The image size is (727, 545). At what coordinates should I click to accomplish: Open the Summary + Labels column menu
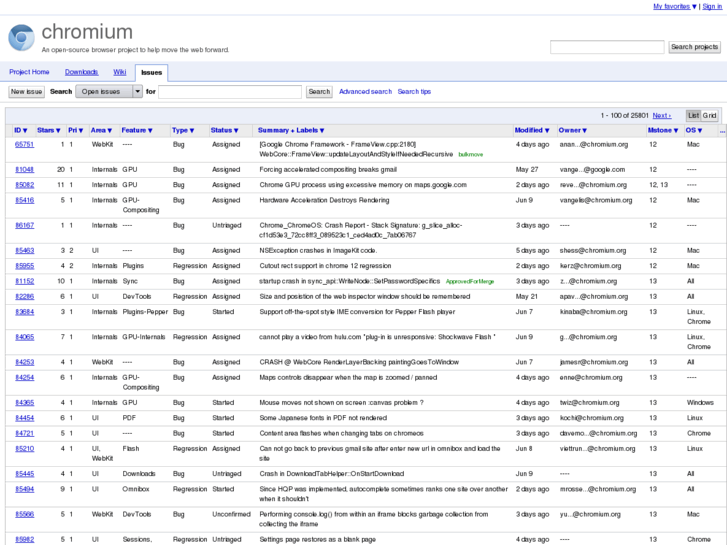click(x=291, y=130)
